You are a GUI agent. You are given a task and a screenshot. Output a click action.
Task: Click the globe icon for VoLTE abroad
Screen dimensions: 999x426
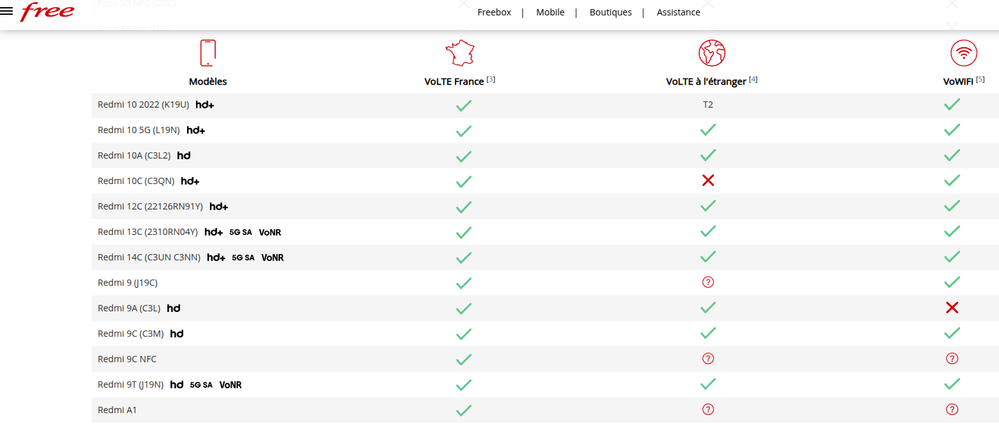pyautogui.click(x=712, y=53)
